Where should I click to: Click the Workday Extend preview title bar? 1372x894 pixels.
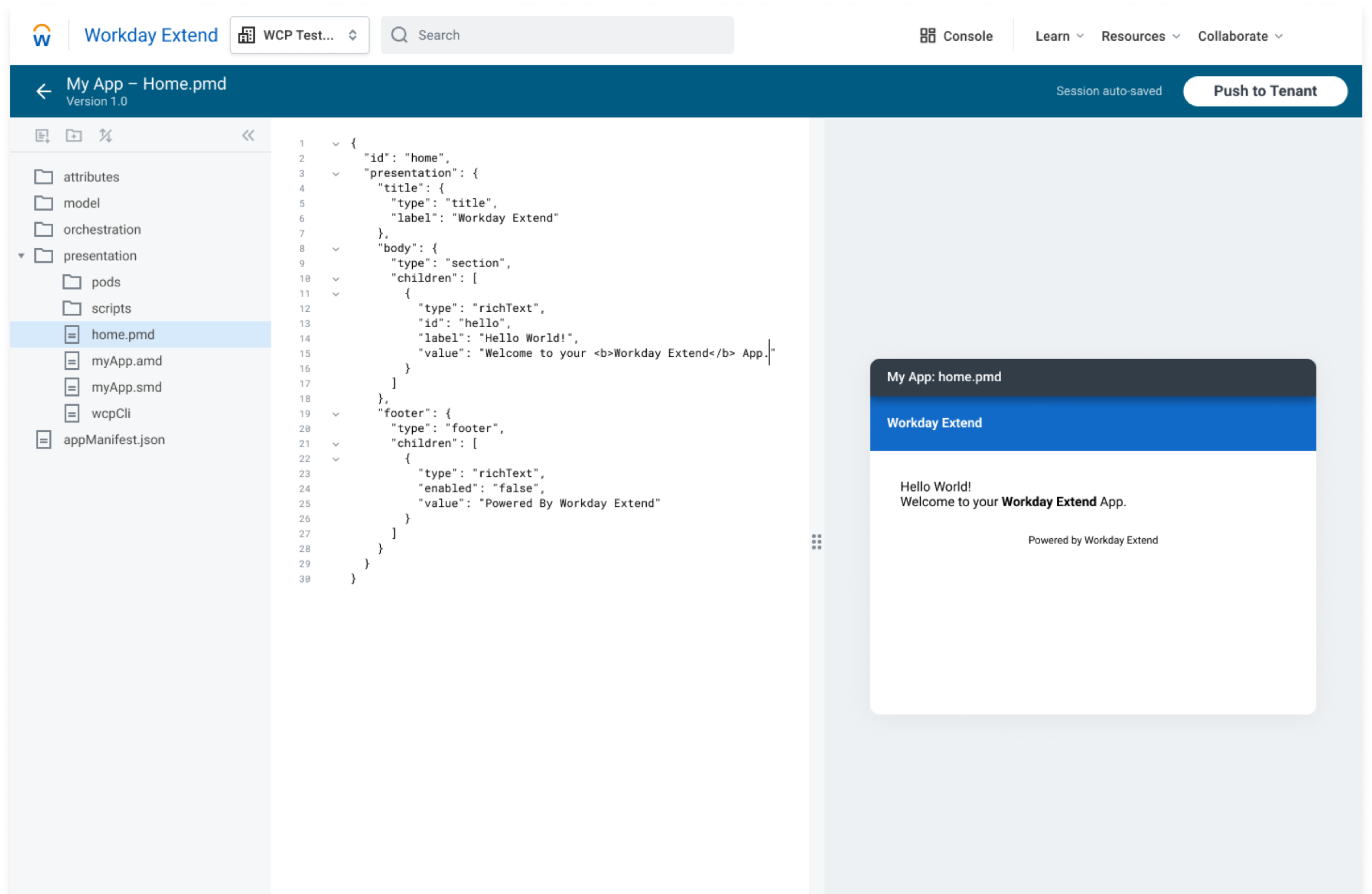[x=1093, y=423]
